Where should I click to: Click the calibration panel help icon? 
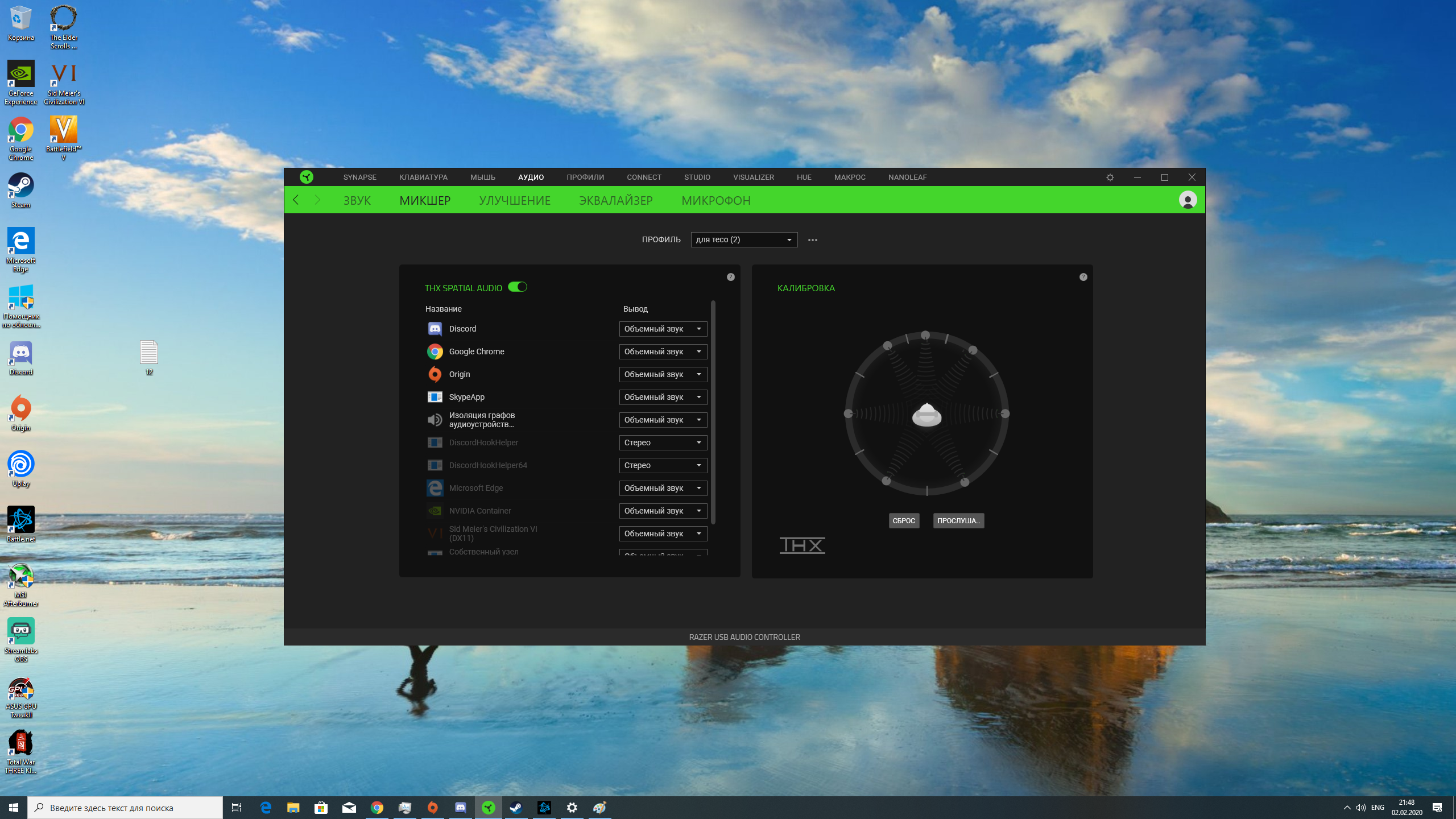pyautogui.click(x=1083, y=277)
